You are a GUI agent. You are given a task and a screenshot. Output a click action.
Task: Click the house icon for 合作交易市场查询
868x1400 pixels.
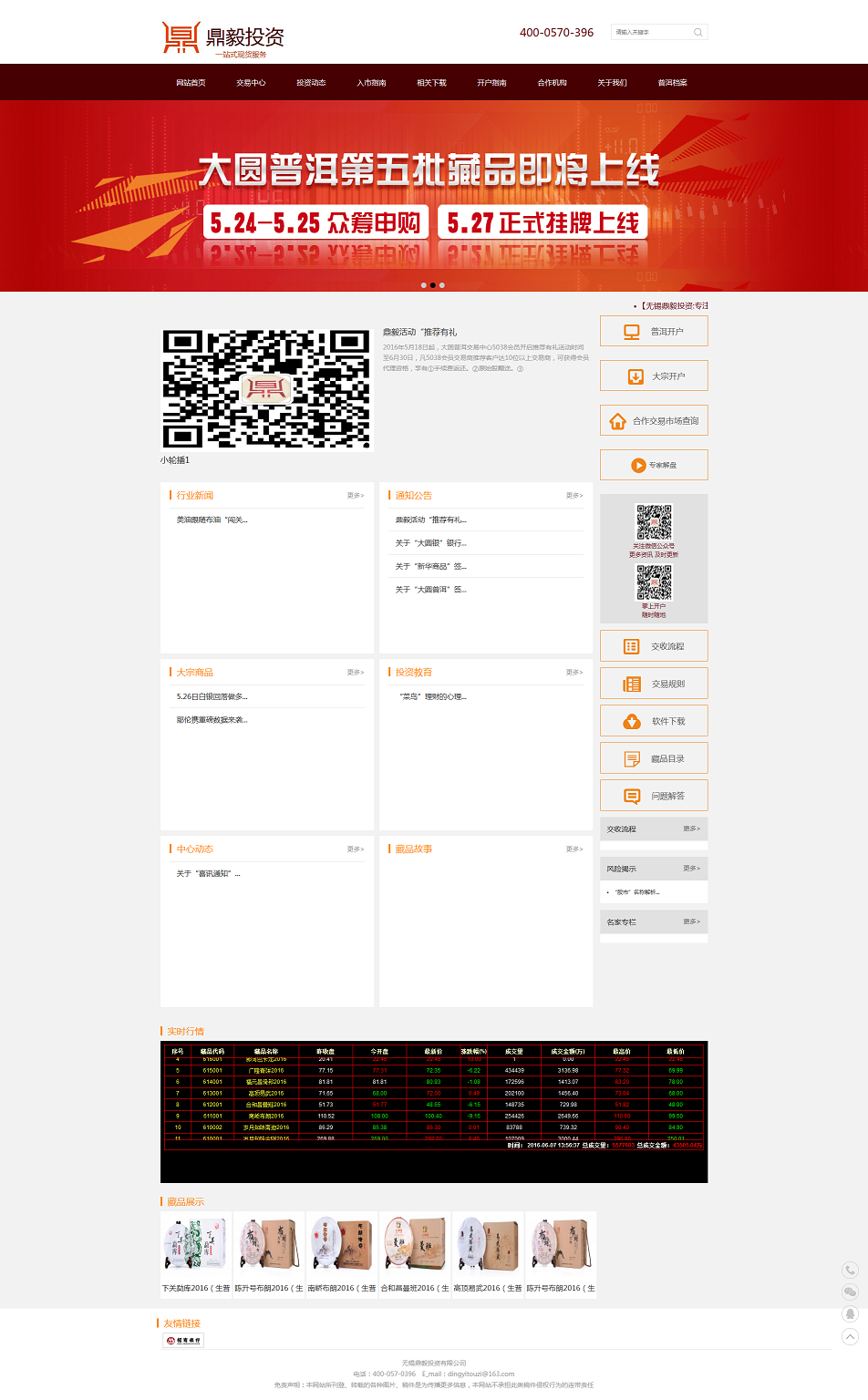coord(617,421)
